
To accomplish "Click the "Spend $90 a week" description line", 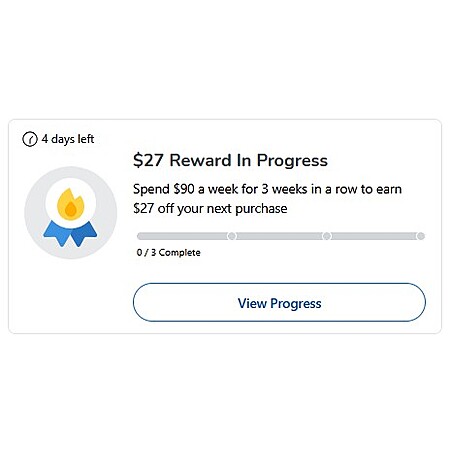I will coord(267,189).
